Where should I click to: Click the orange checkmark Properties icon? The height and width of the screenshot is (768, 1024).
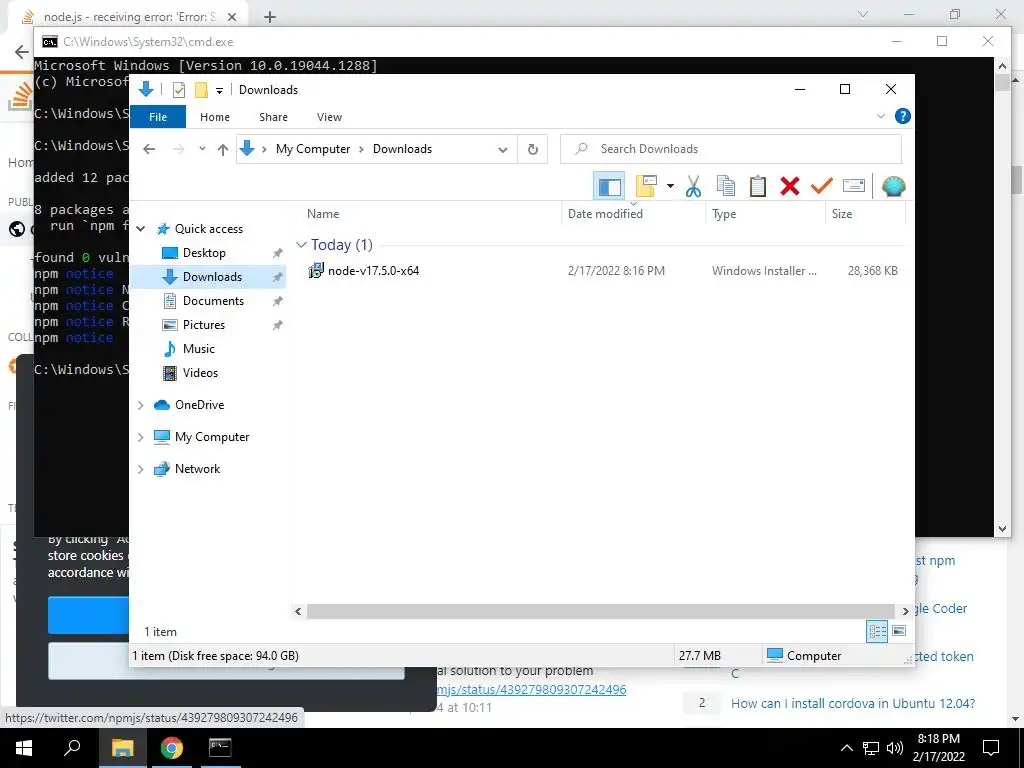click(x=822, y=186)
